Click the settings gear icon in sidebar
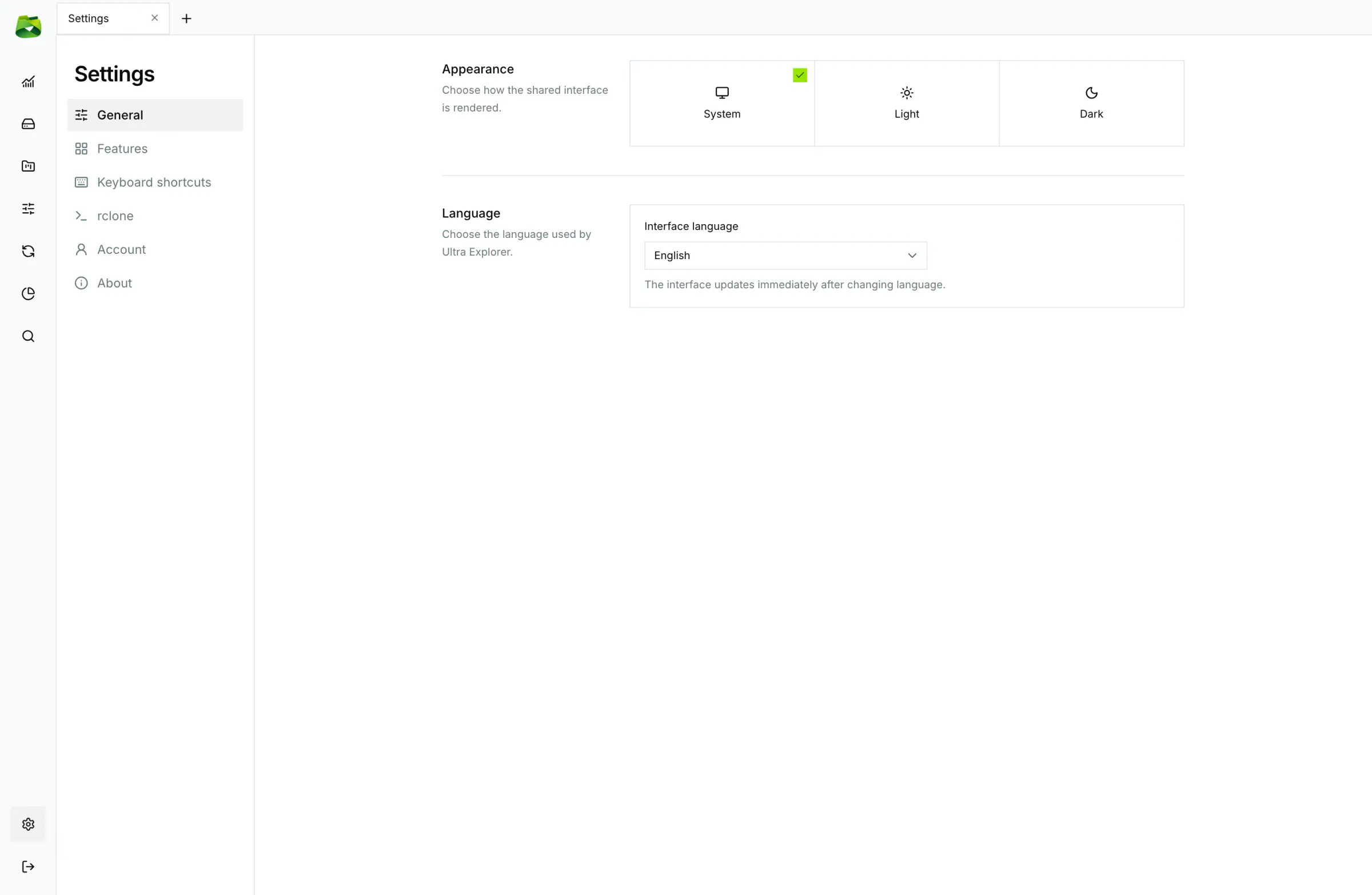1372x895 pixels. tap(28, 824)
